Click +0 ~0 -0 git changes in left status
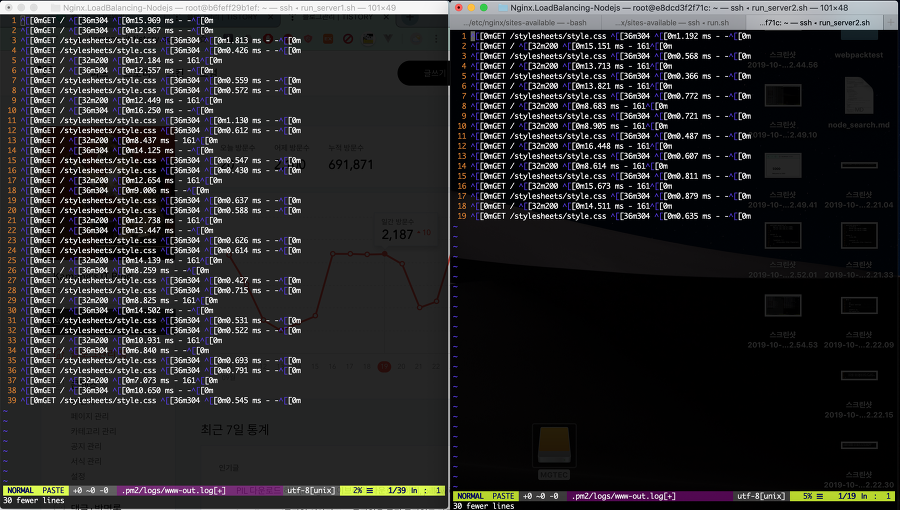 [x=91, y=490]
